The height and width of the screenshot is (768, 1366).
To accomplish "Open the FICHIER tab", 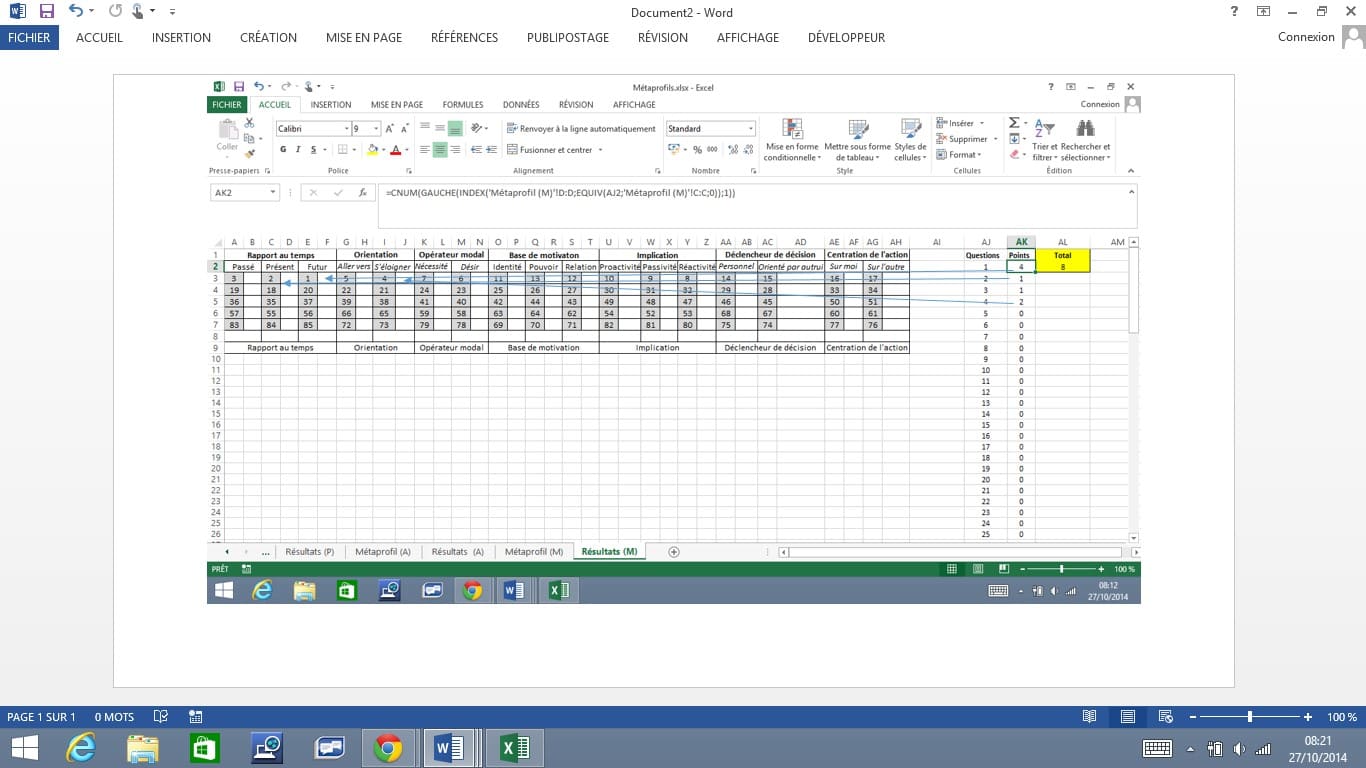I will click(30, 37).
